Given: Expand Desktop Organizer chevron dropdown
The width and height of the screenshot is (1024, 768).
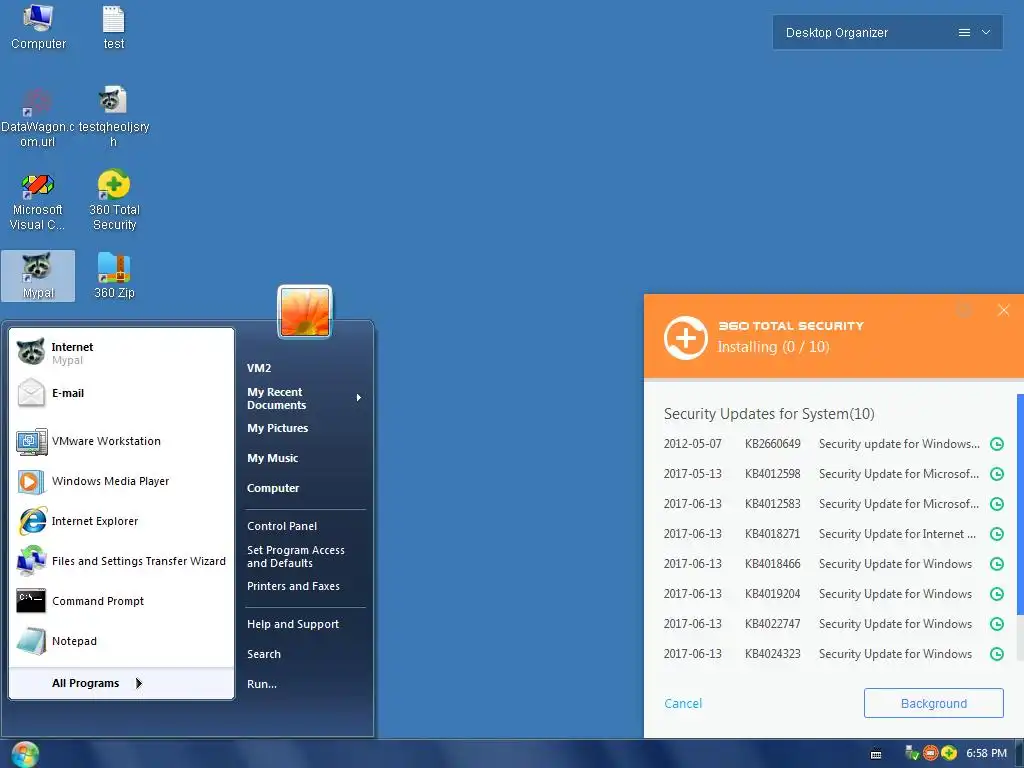Looking at the screenshot, I should (x=986, y=32).
